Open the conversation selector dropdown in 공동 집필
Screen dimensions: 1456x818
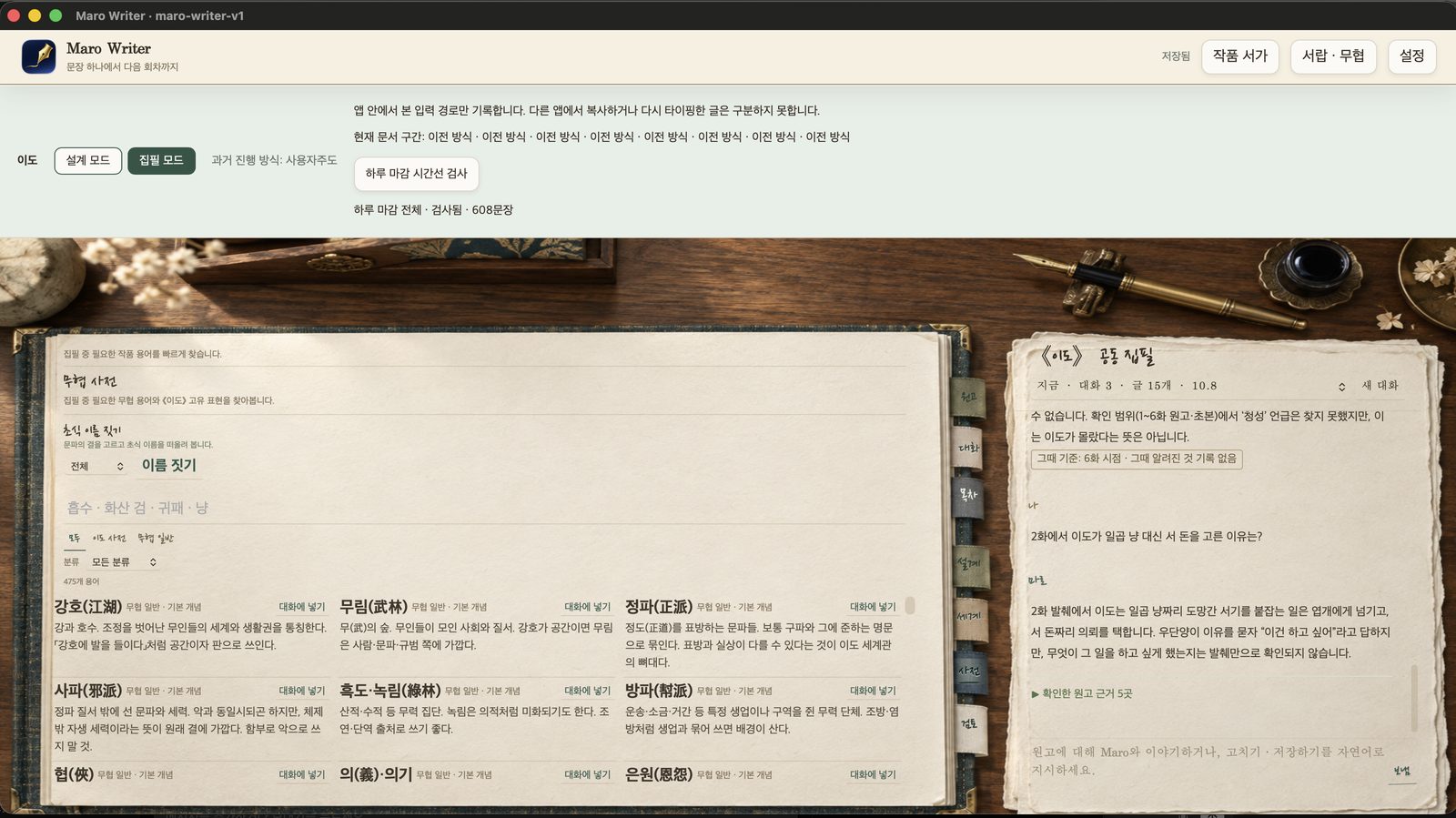pos(1191,386)
